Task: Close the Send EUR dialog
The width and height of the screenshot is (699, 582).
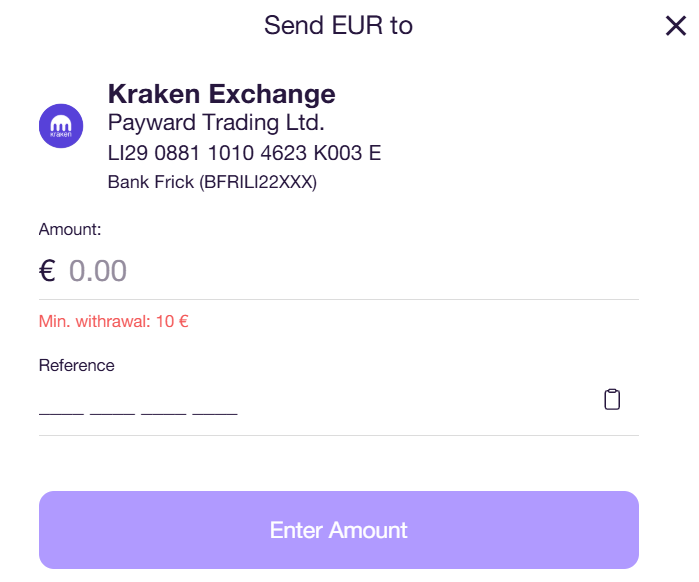Action: [676, 26]
